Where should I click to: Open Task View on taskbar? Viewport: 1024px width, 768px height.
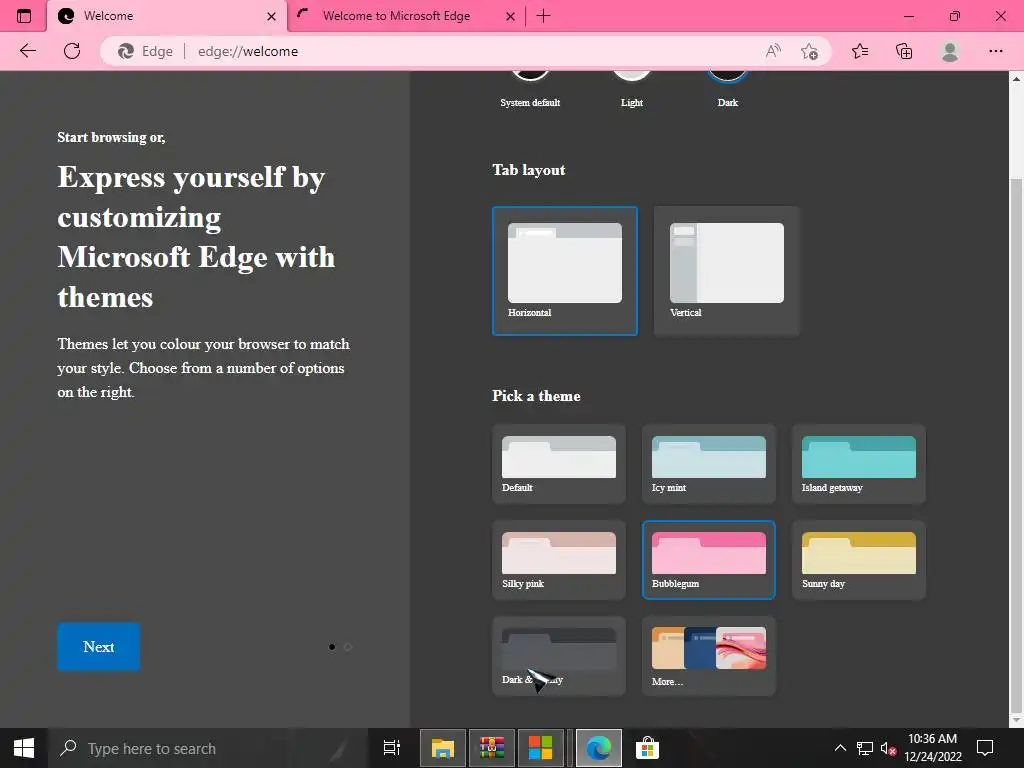pyautogui.click(x=392, y=748)
